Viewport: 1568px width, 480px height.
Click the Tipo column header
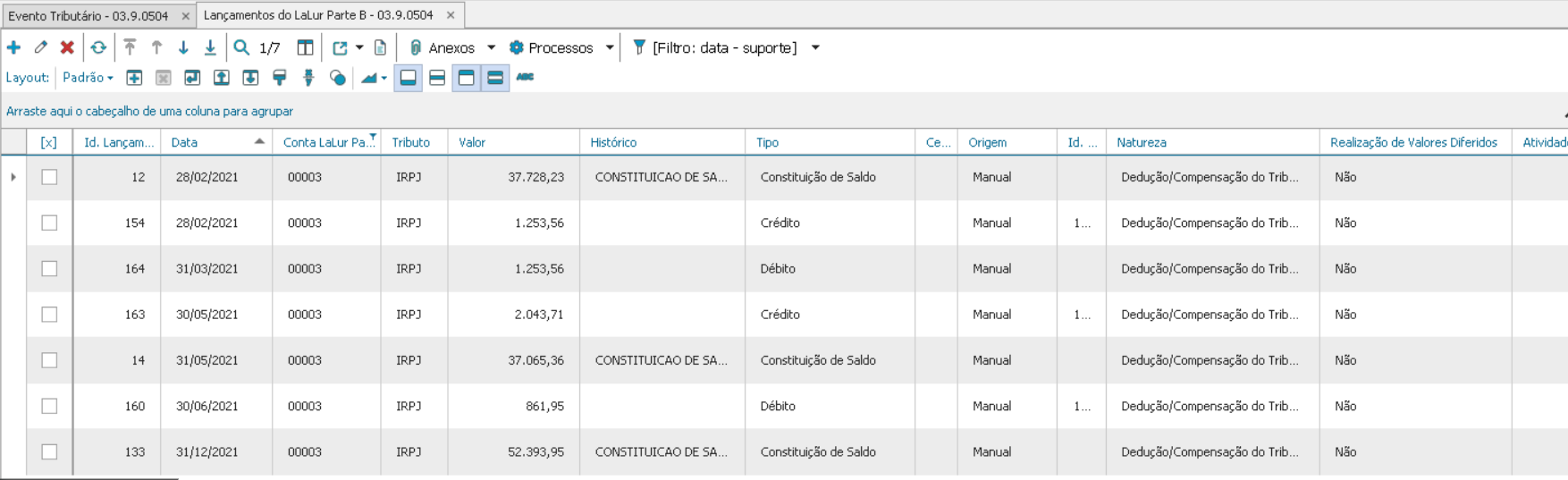click(830, 142)
